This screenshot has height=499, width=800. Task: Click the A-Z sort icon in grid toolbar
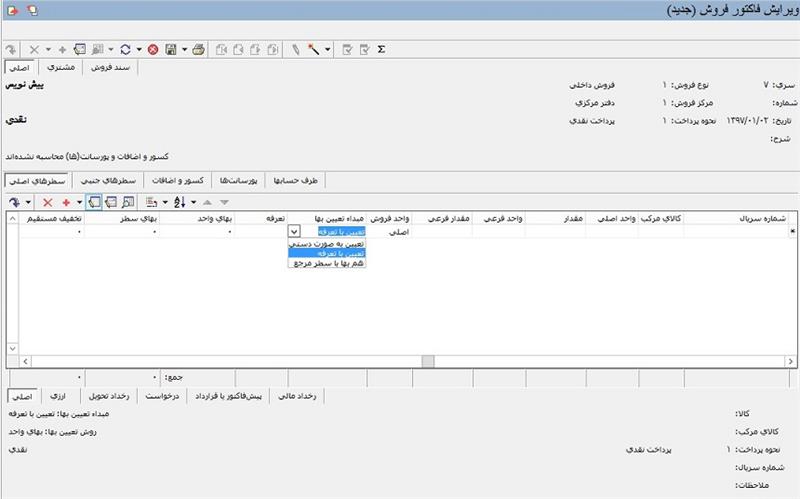click(178, 202)
